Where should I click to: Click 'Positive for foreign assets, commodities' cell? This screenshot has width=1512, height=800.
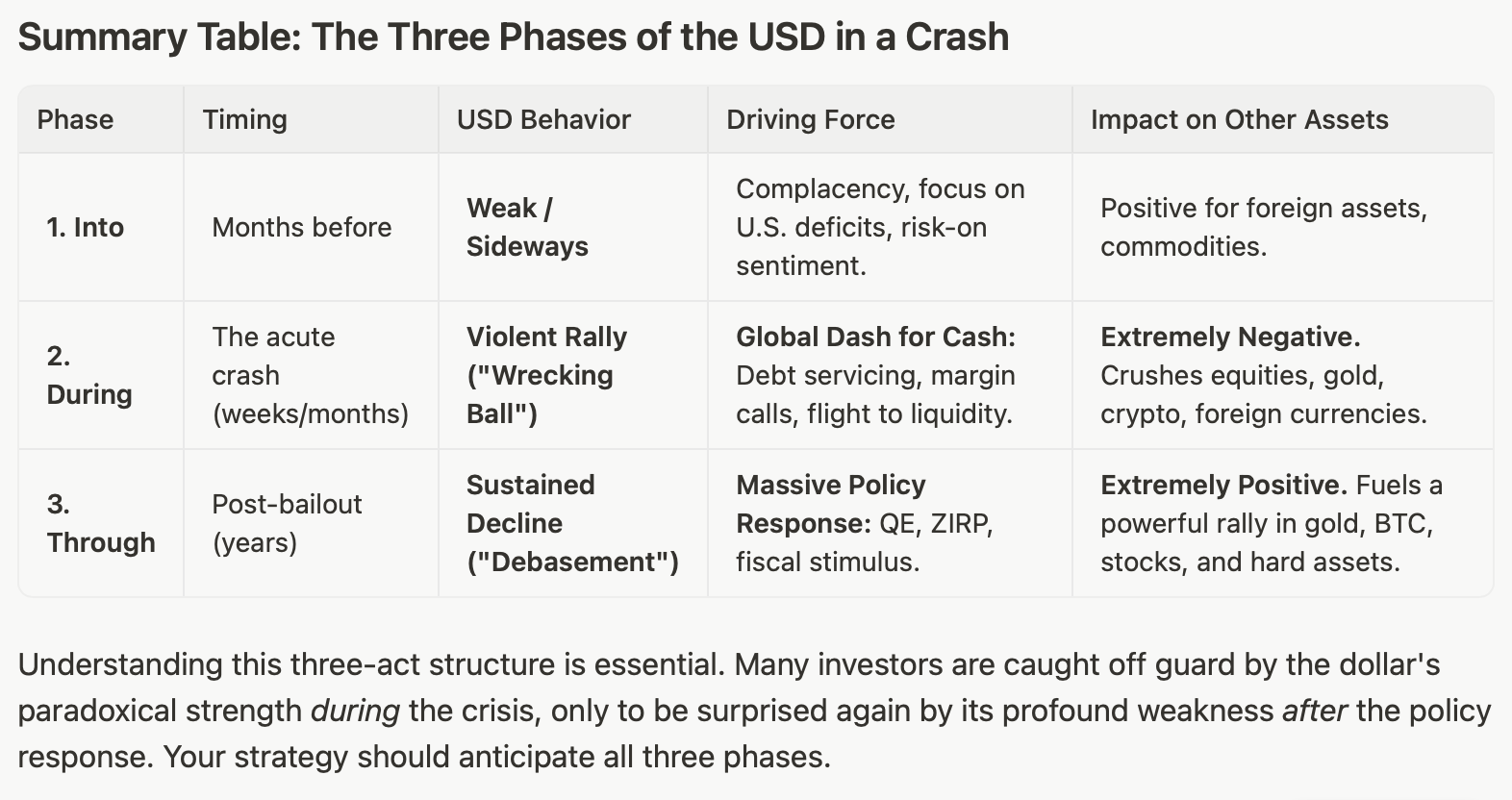1263,227
